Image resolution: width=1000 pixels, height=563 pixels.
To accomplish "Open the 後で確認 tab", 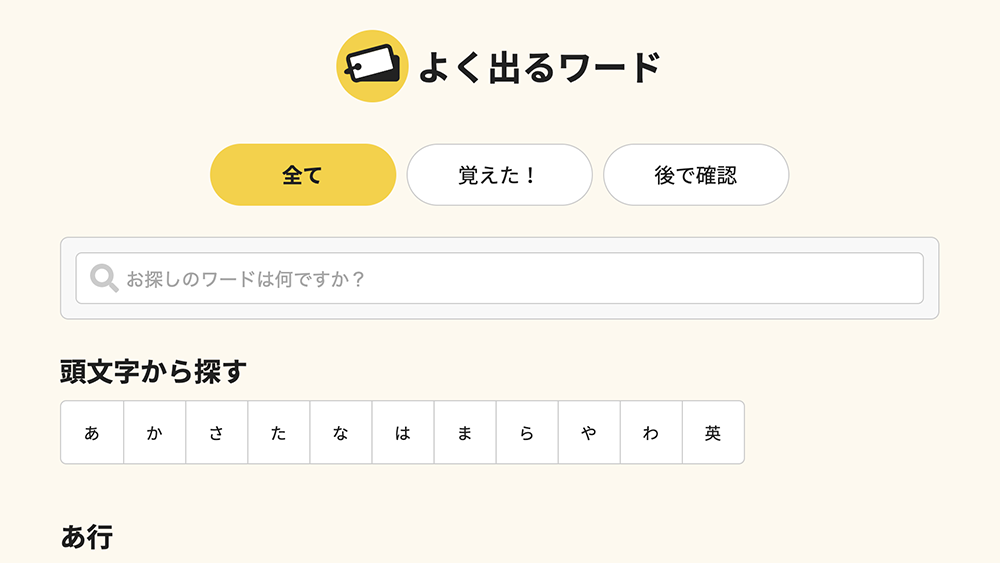I will click(x=696, y=175).
